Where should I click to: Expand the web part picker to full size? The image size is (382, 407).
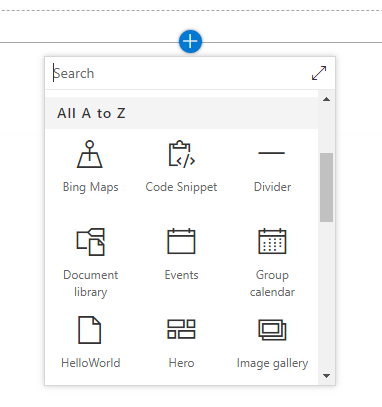click(319, 73)
